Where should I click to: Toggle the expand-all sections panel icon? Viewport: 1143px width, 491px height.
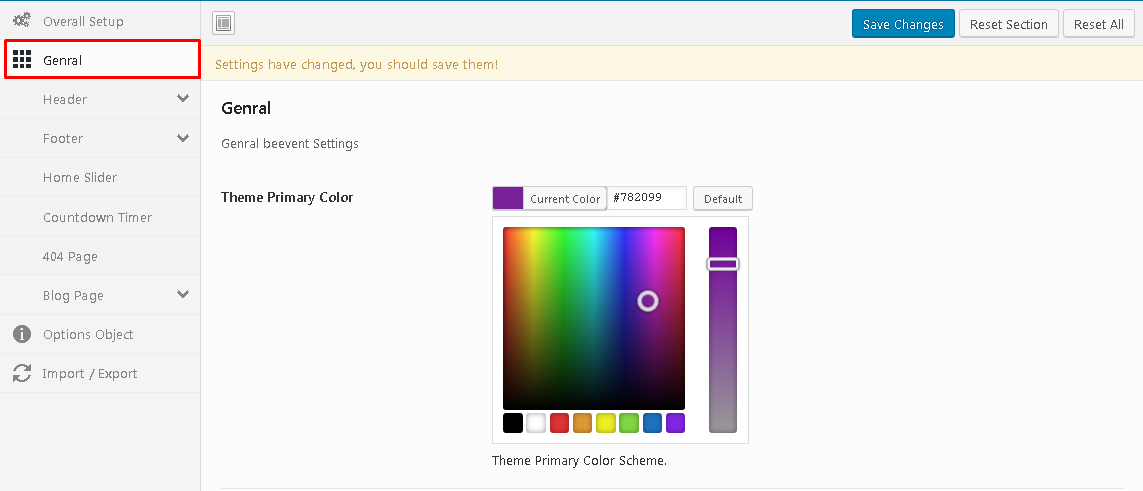[x=223, y=24]
